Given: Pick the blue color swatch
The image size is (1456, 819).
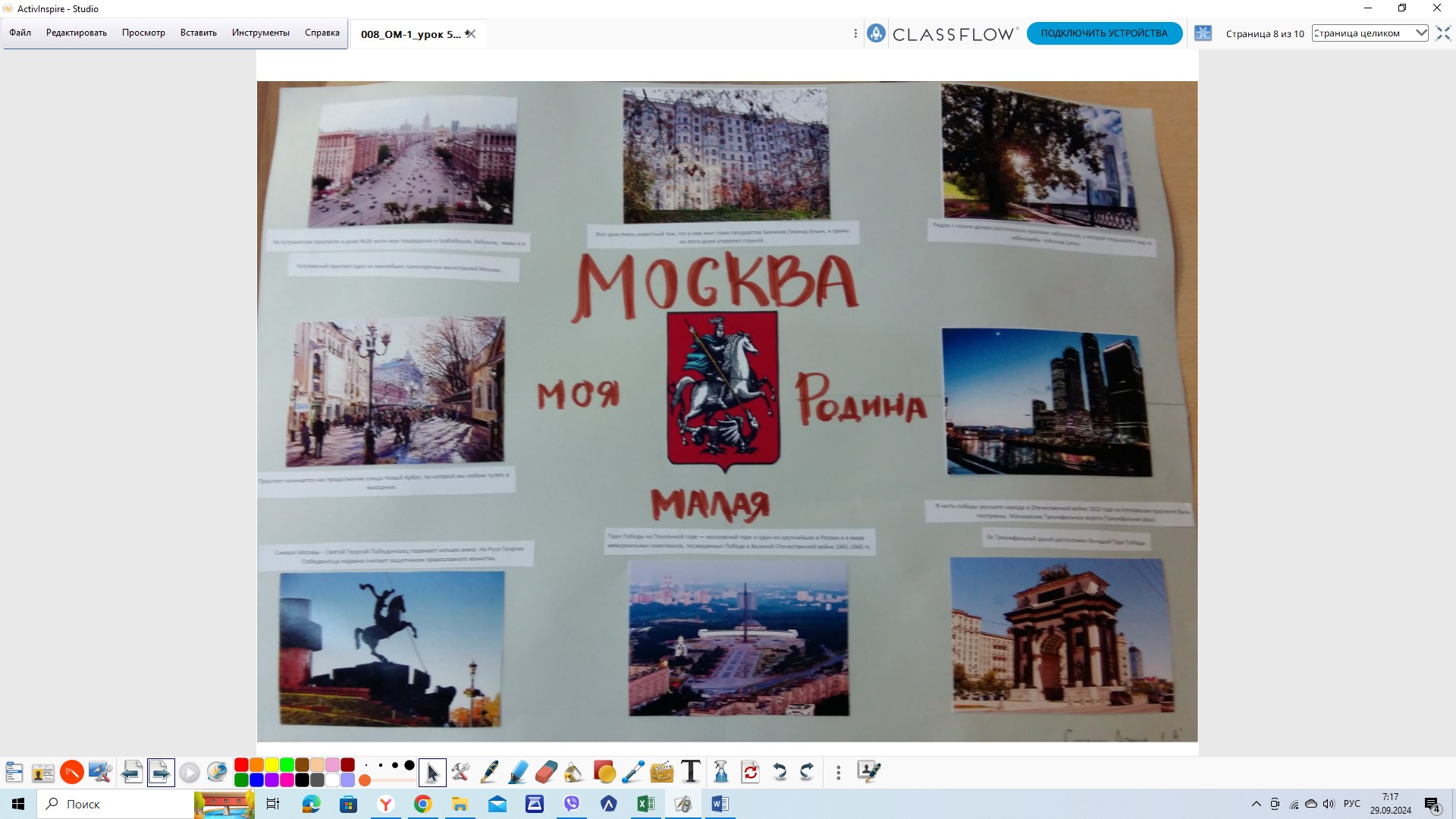Looking at the screenshot, I should coord(256,780).
